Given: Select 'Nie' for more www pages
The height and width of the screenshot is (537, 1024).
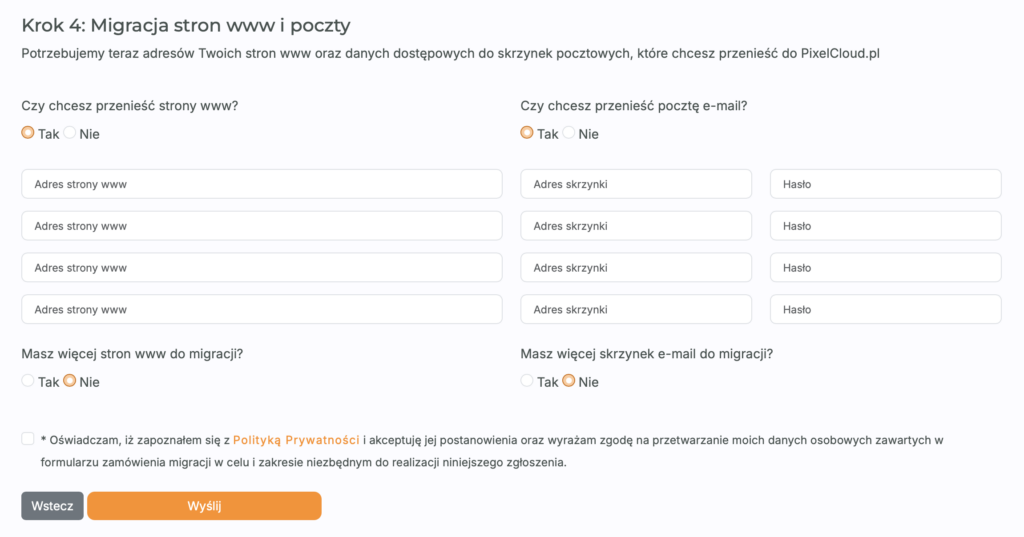Looking at the screenshot, I should (70, 381).
